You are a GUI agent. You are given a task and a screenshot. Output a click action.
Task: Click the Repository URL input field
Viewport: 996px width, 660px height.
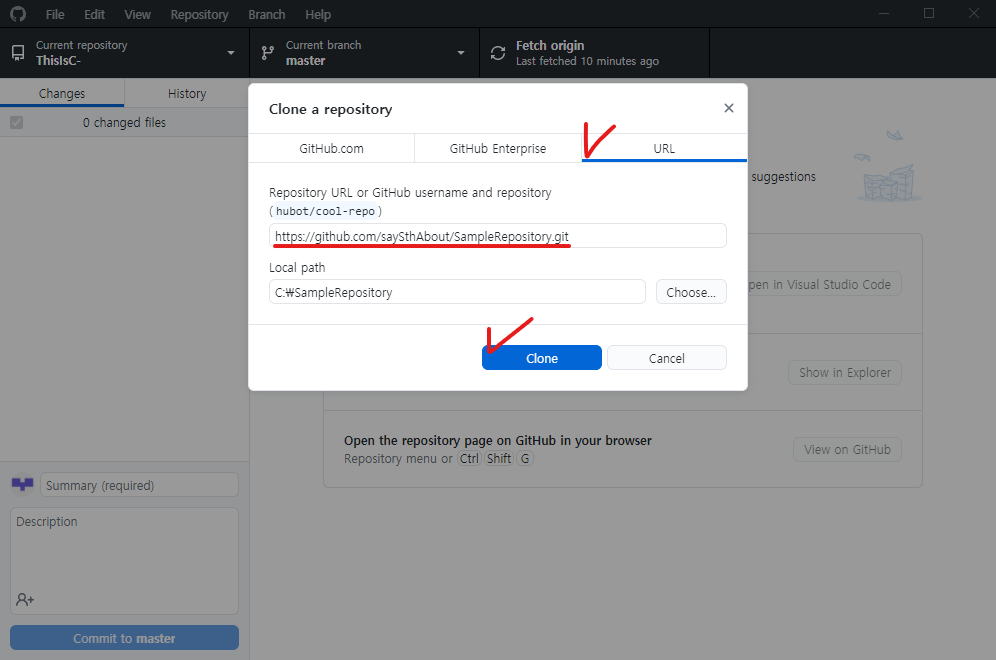(x=497, y=236)
